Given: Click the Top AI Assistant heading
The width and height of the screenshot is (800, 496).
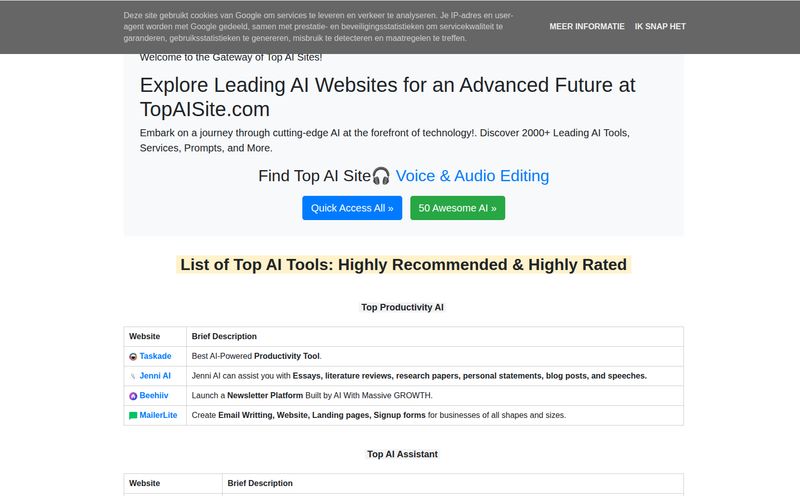Looking at the screenshot, I should point(403,454).
